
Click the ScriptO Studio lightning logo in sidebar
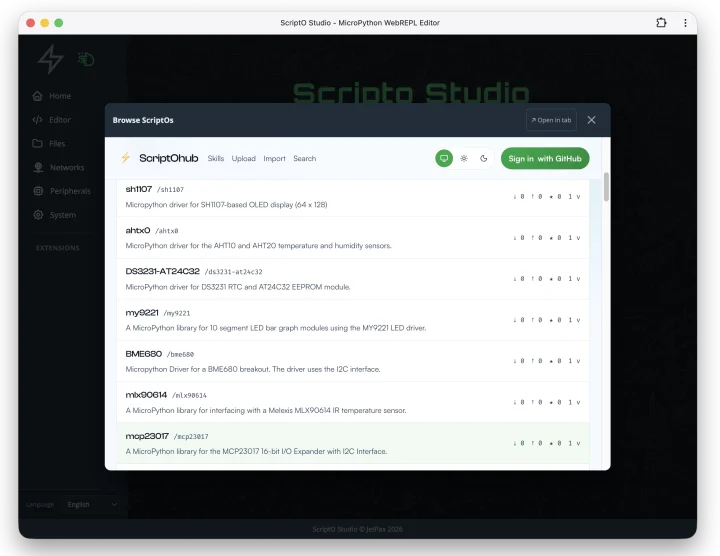tap(51, 59)
